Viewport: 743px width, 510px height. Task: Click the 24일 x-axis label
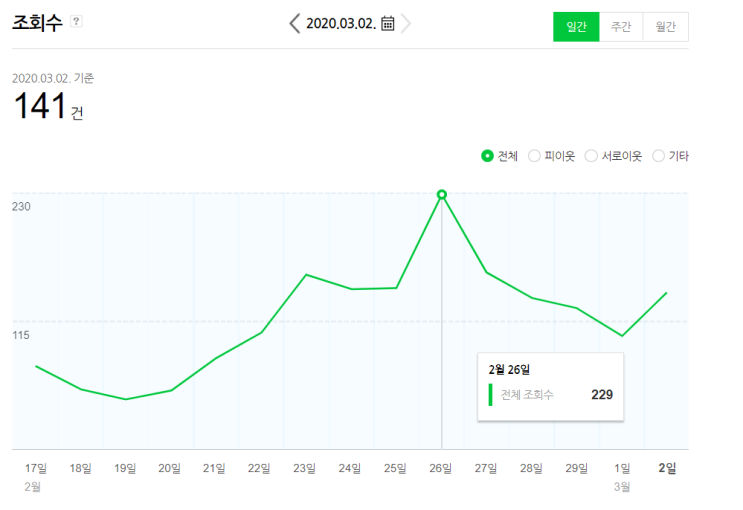pos(350,468)
